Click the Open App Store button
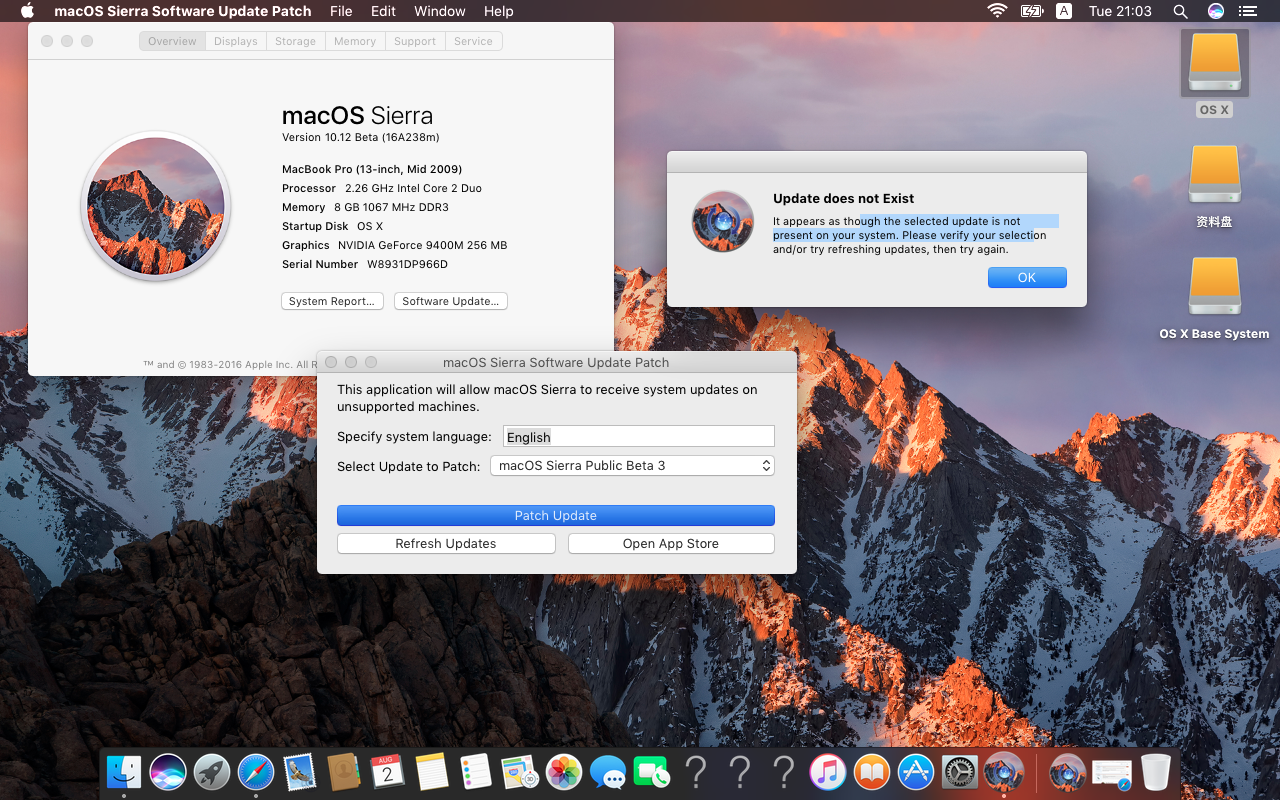 click(671, 543)
